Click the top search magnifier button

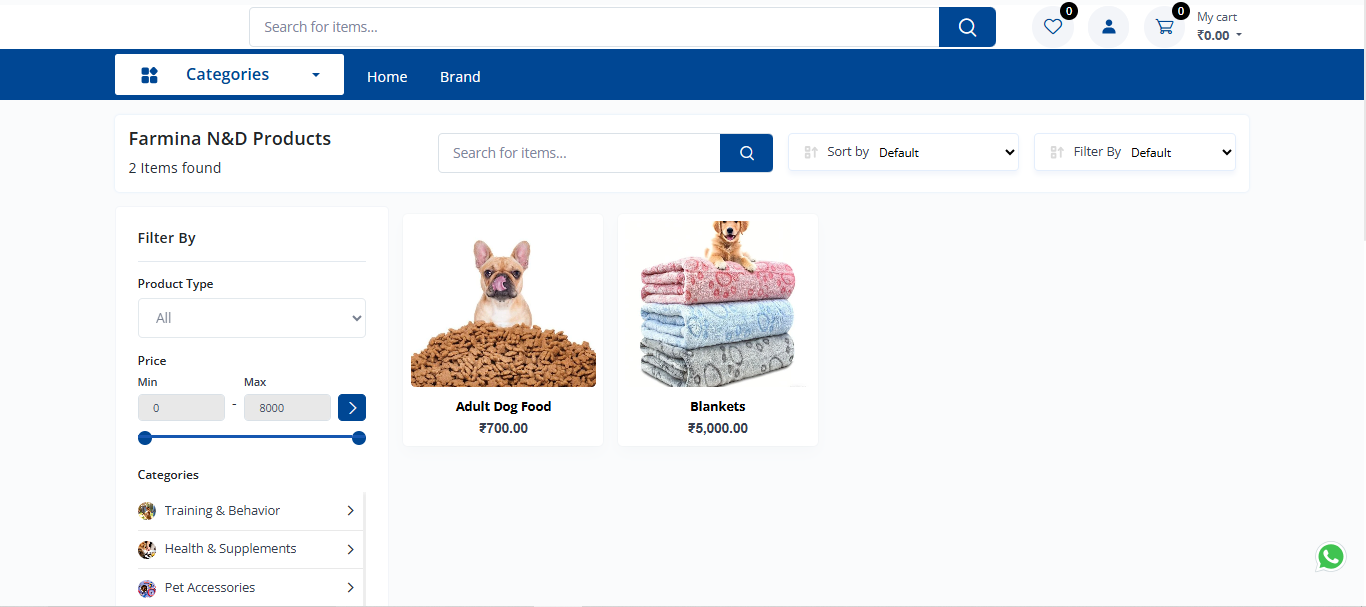pos(967,27)
